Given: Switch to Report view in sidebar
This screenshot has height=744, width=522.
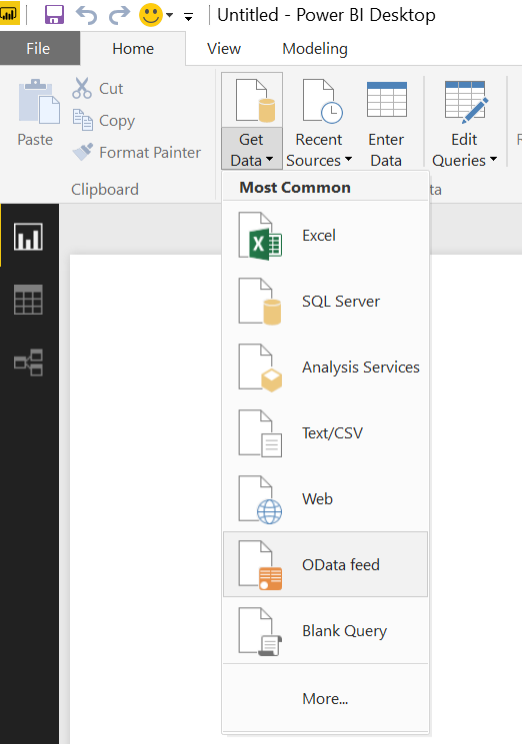Looking at the screenshot, I should [x=28, y=236].
